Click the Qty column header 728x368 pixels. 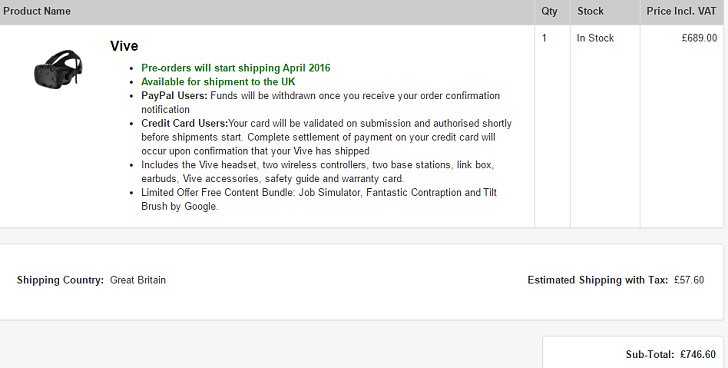(x=549, y=11)
